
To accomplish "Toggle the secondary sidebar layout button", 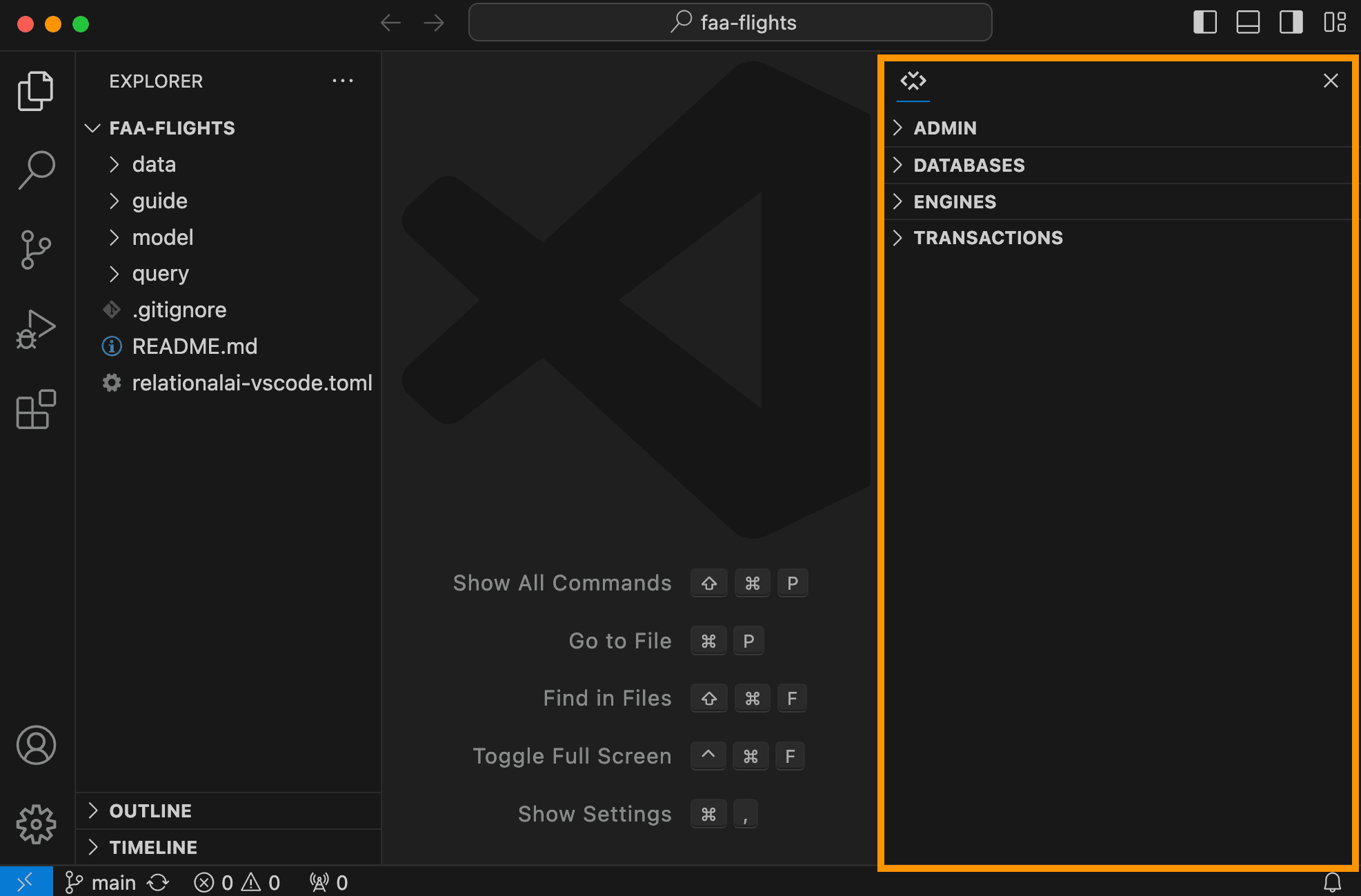I will [1291, 23].
